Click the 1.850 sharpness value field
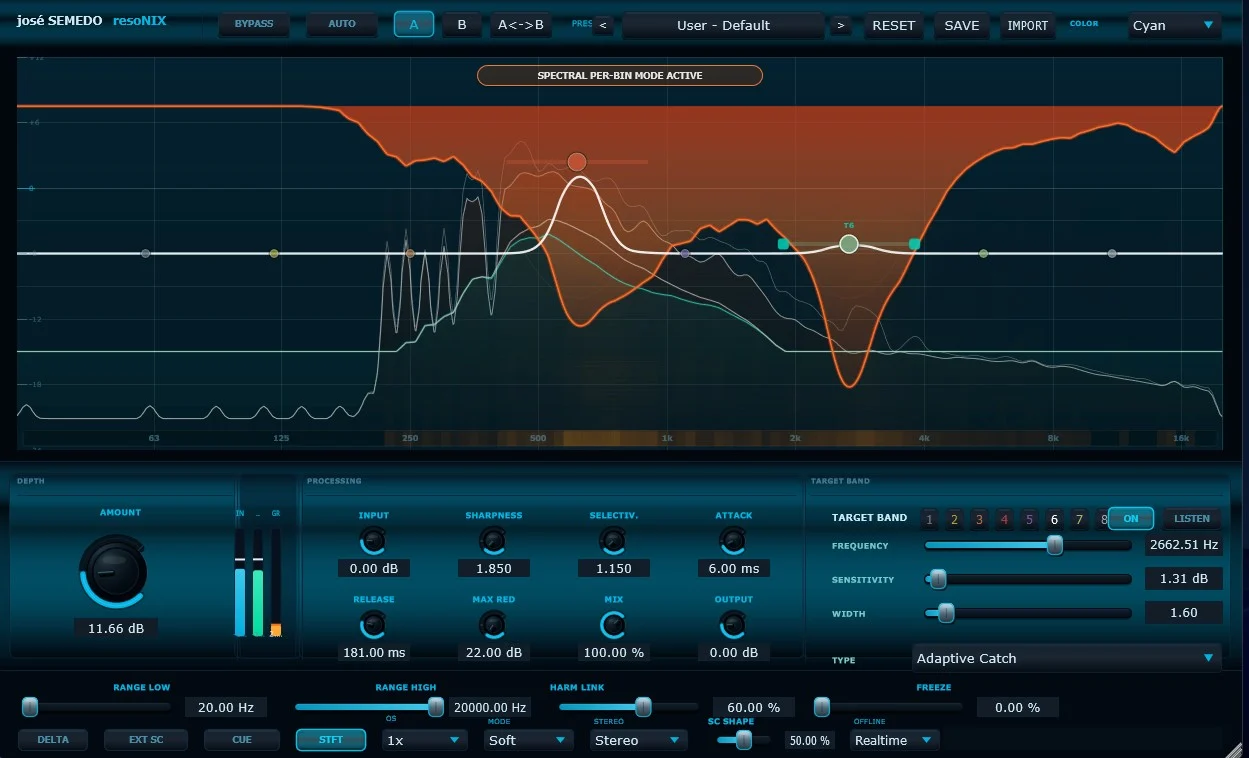This screenshot has height=758, width=1249. (x=494, y=569)
